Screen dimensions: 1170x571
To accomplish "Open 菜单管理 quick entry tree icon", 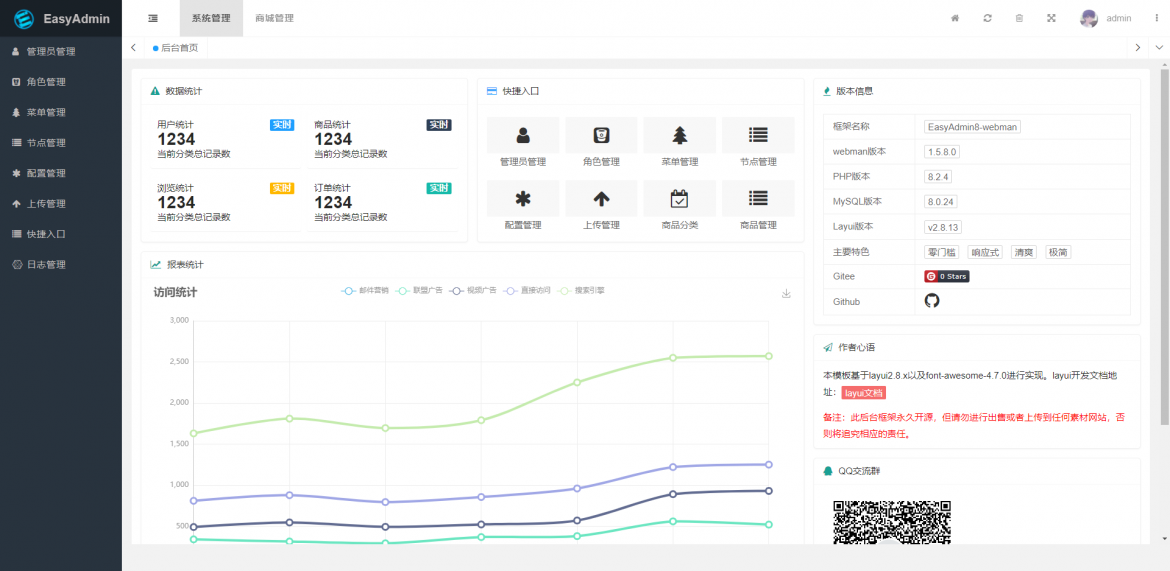I will point(680,135).
